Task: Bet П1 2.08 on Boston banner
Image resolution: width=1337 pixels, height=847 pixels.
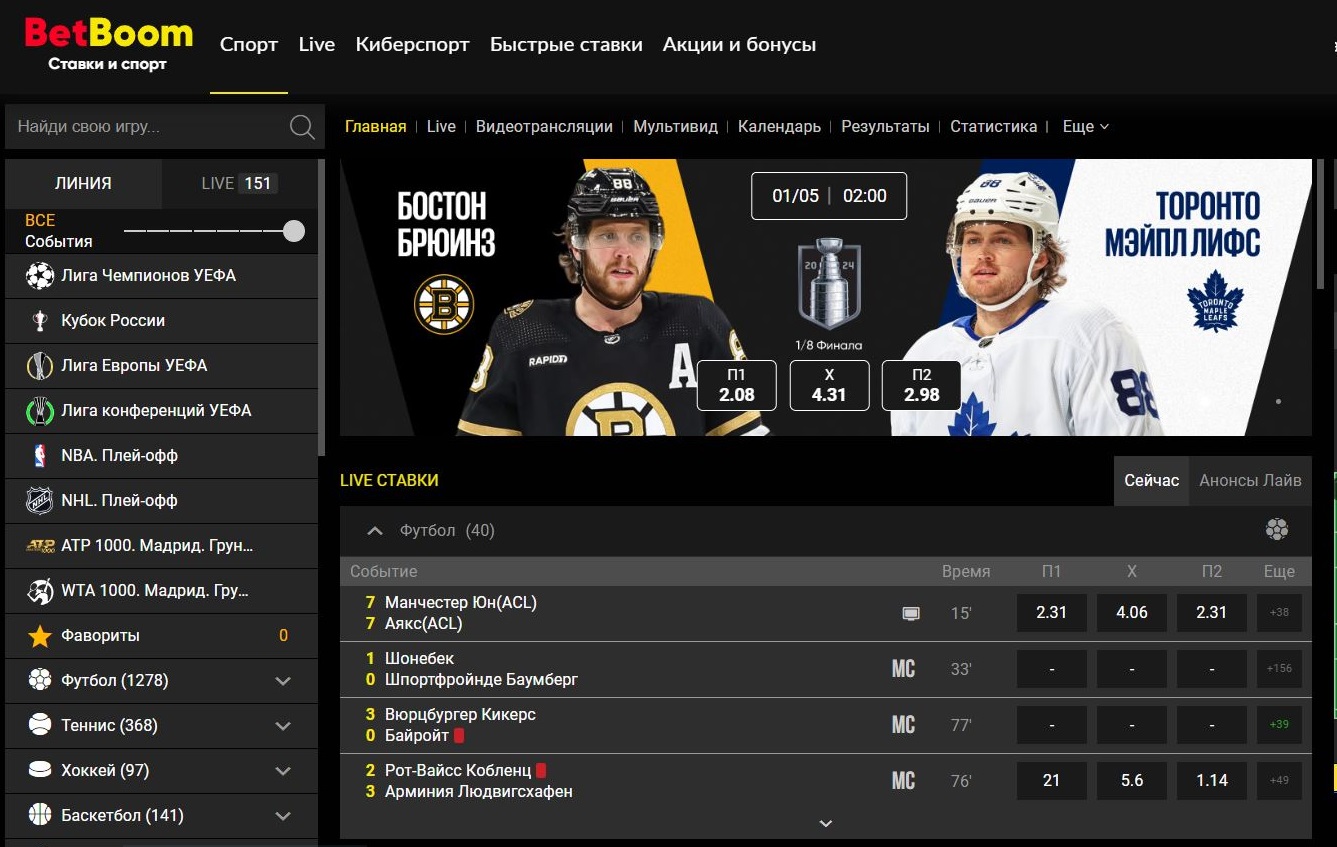Action: tap(737, 385)
